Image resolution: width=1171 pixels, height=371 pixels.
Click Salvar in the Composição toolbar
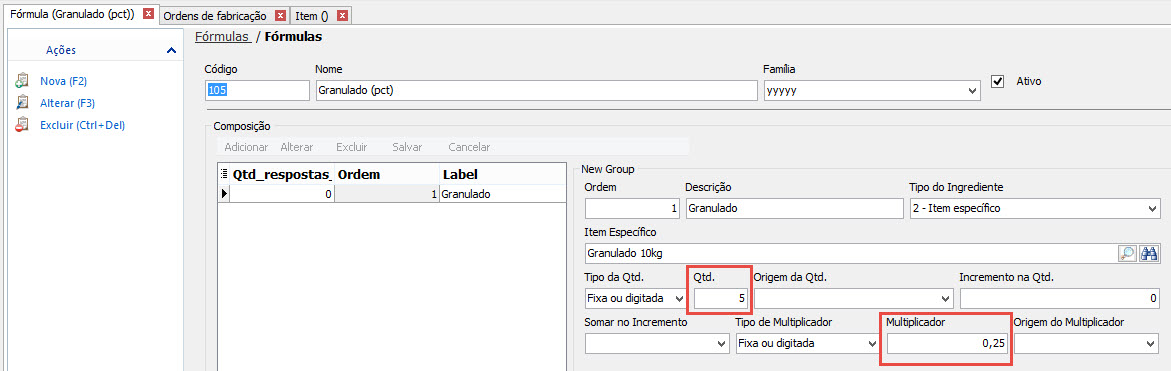[x=407, y=147]
